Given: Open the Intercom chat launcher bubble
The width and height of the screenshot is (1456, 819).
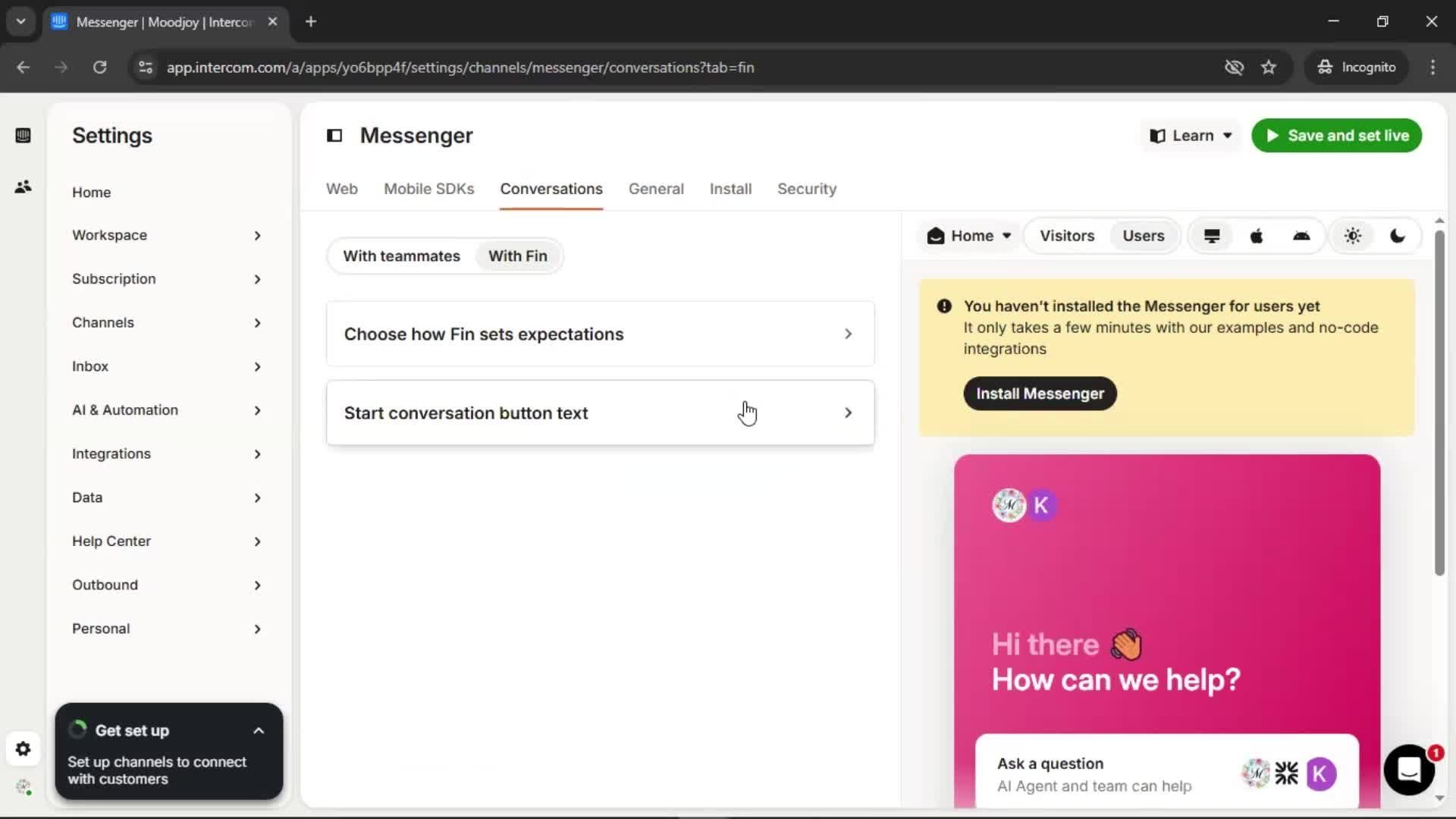Looking at the screenshot, I should coord(1409,770).
